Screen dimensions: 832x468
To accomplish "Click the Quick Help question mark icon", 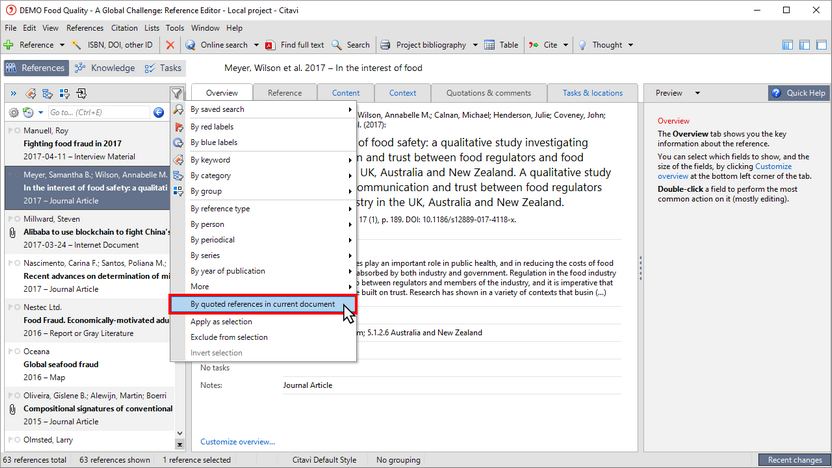I will click(x=776, y=93).
